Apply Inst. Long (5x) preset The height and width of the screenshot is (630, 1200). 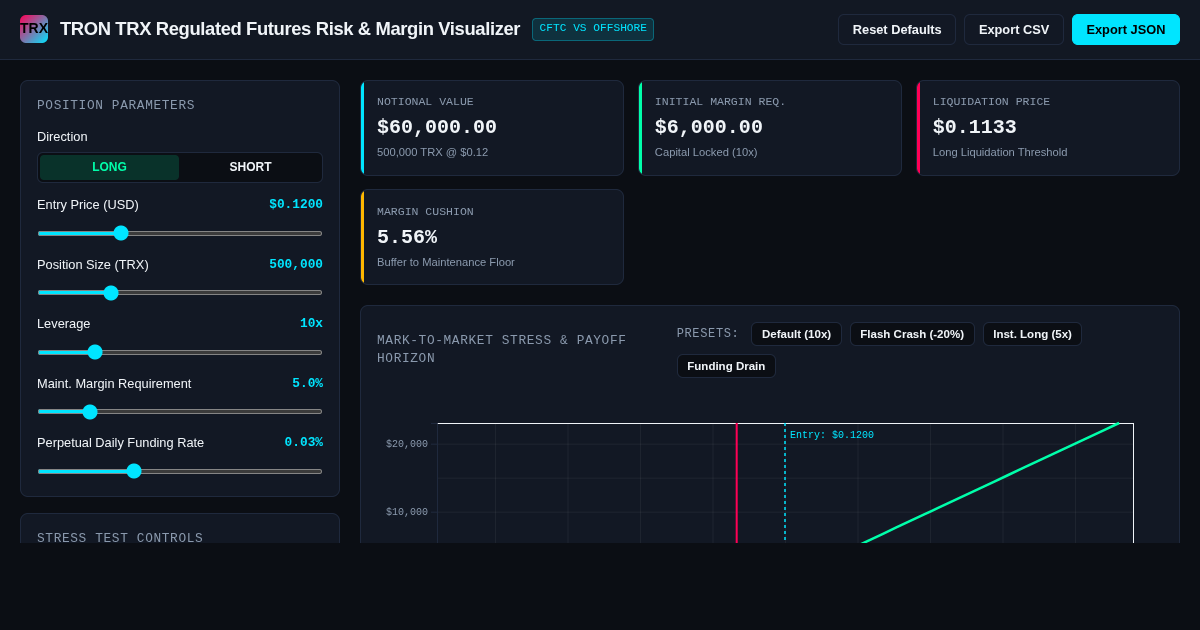pyautogui.click(x=1032, y=334)
